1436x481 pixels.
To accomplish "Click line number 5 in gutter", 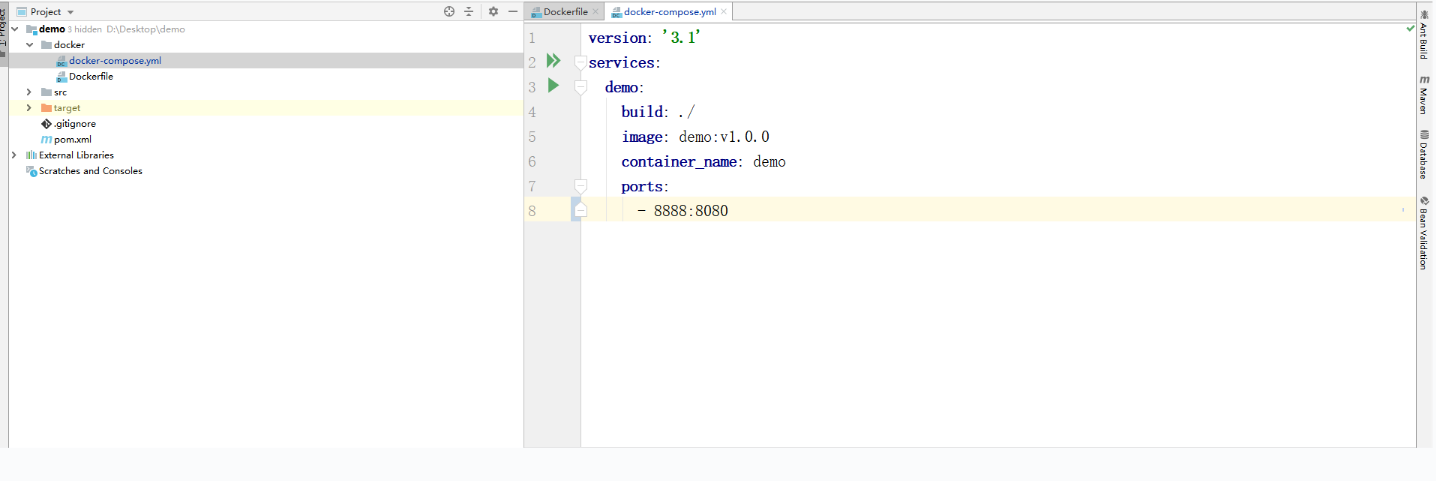I will pos(532,137).
